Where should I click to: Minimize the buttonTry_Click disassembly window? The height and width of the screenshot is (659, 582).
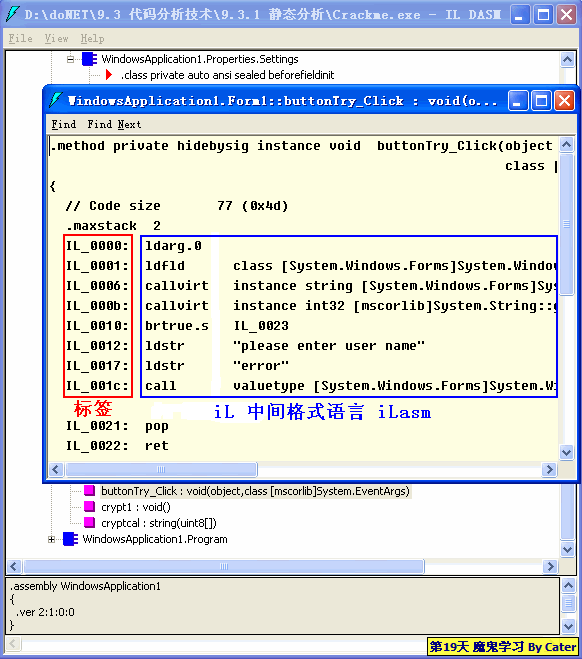coord(518,101)
